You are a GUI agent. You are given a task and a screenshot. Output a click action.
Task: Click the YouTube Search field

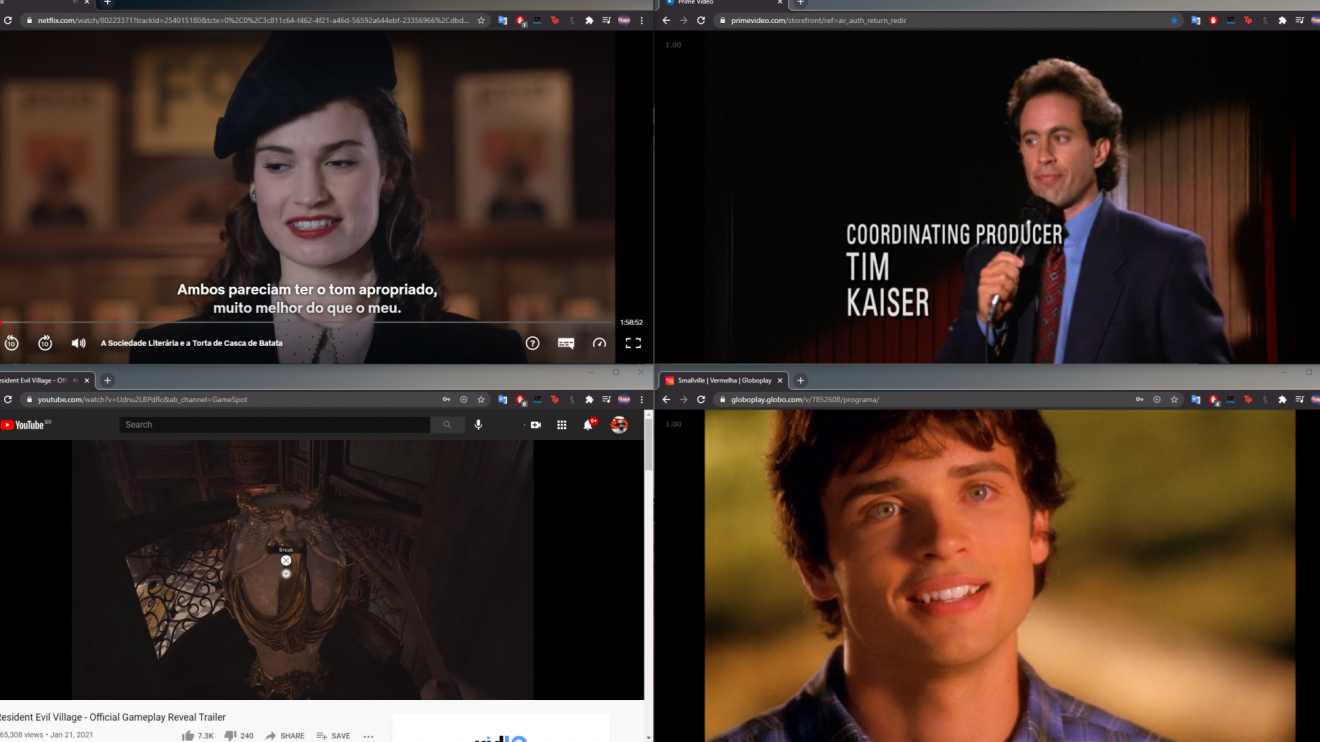point(275,425)
